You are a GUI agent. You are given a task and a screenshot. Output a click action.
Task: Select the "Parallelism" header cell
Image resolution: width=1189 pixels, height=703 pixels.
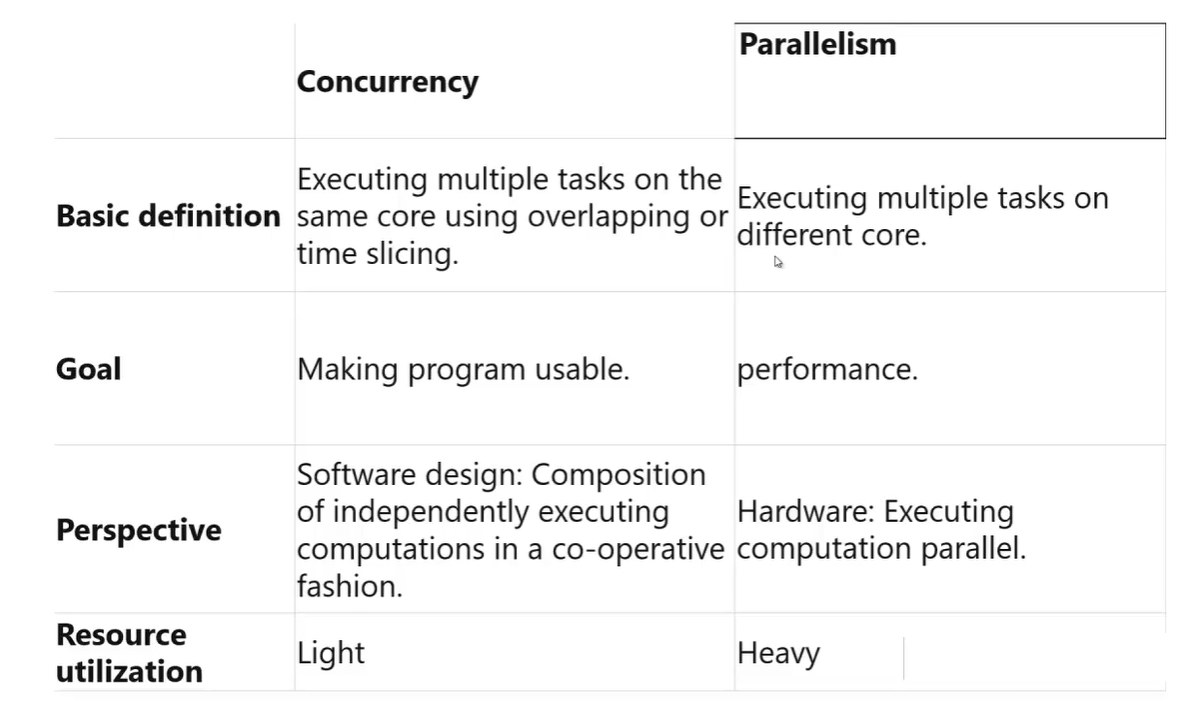pos(817,45)
